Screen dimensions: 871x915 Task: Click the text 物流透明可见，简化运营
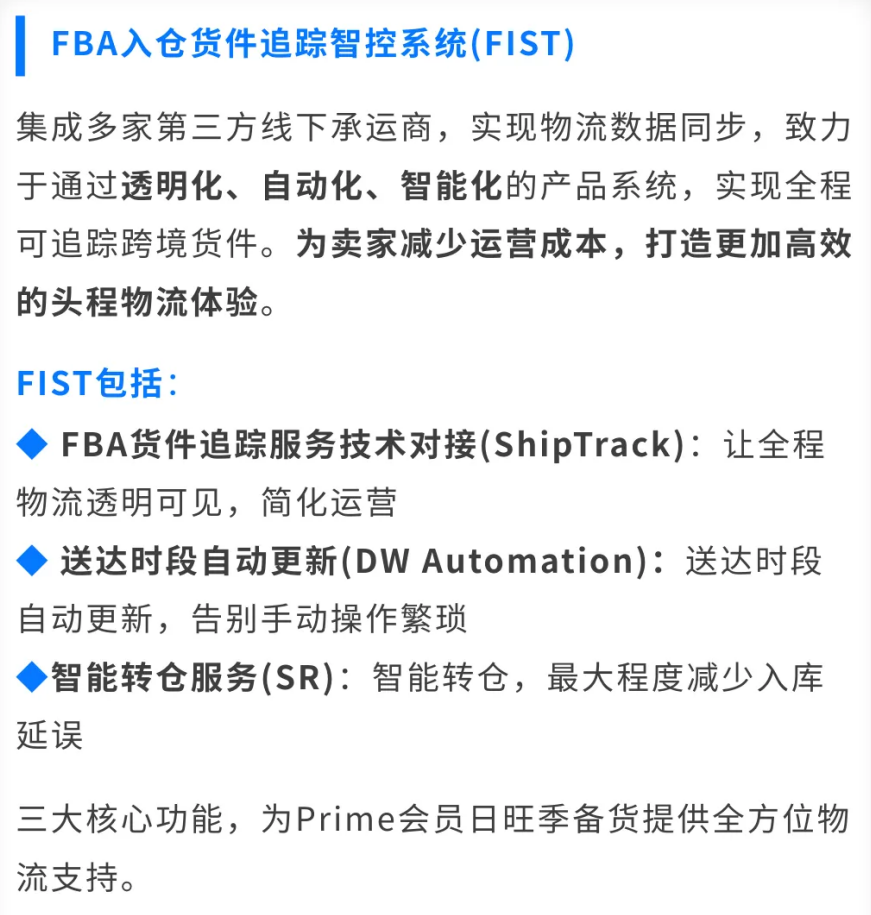coord(207,502)
